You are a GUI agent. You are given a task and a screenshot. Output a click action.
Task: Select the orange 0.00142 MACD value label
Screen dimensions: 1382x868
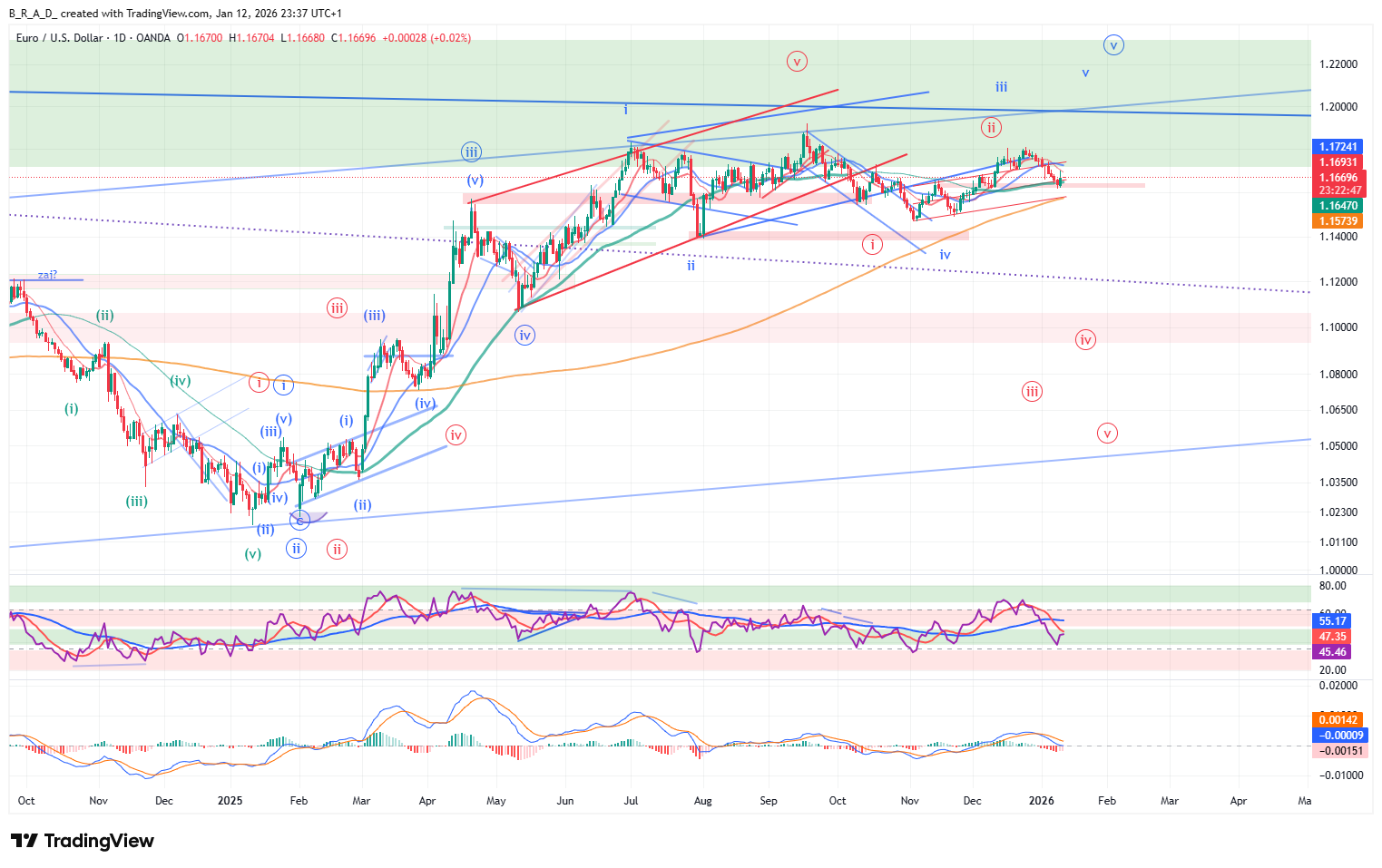[1338, 720]
